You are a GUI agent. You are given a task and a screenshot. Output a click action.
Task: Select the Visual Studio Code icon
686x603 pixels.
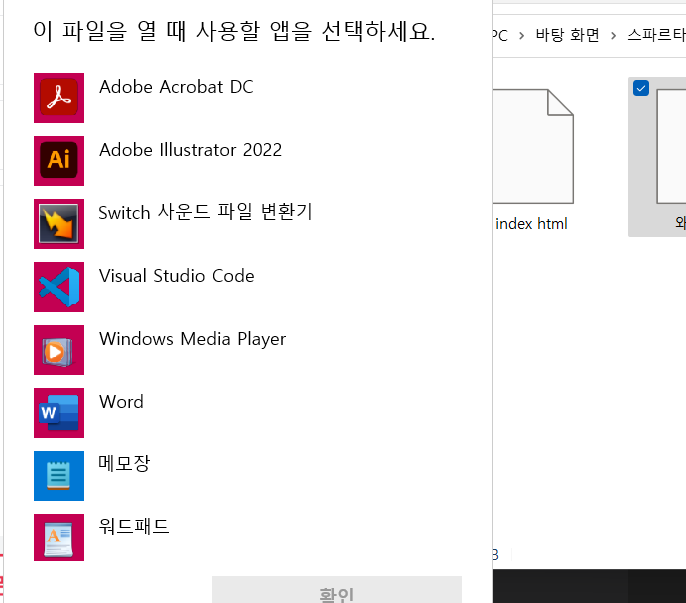[59, 287]
